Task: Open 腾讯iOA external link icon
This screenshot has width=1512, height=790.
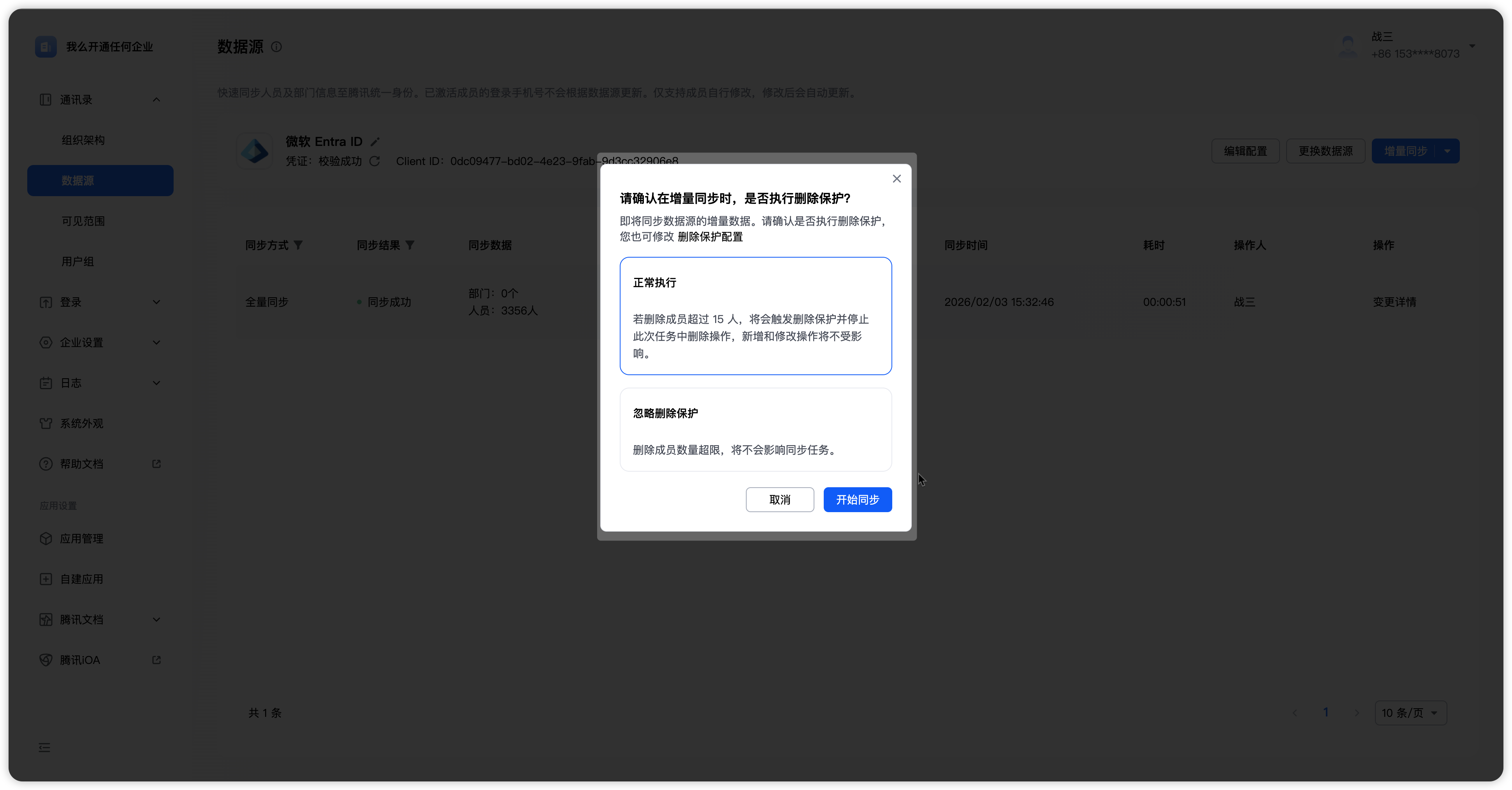Action: [x=156, y=660]
